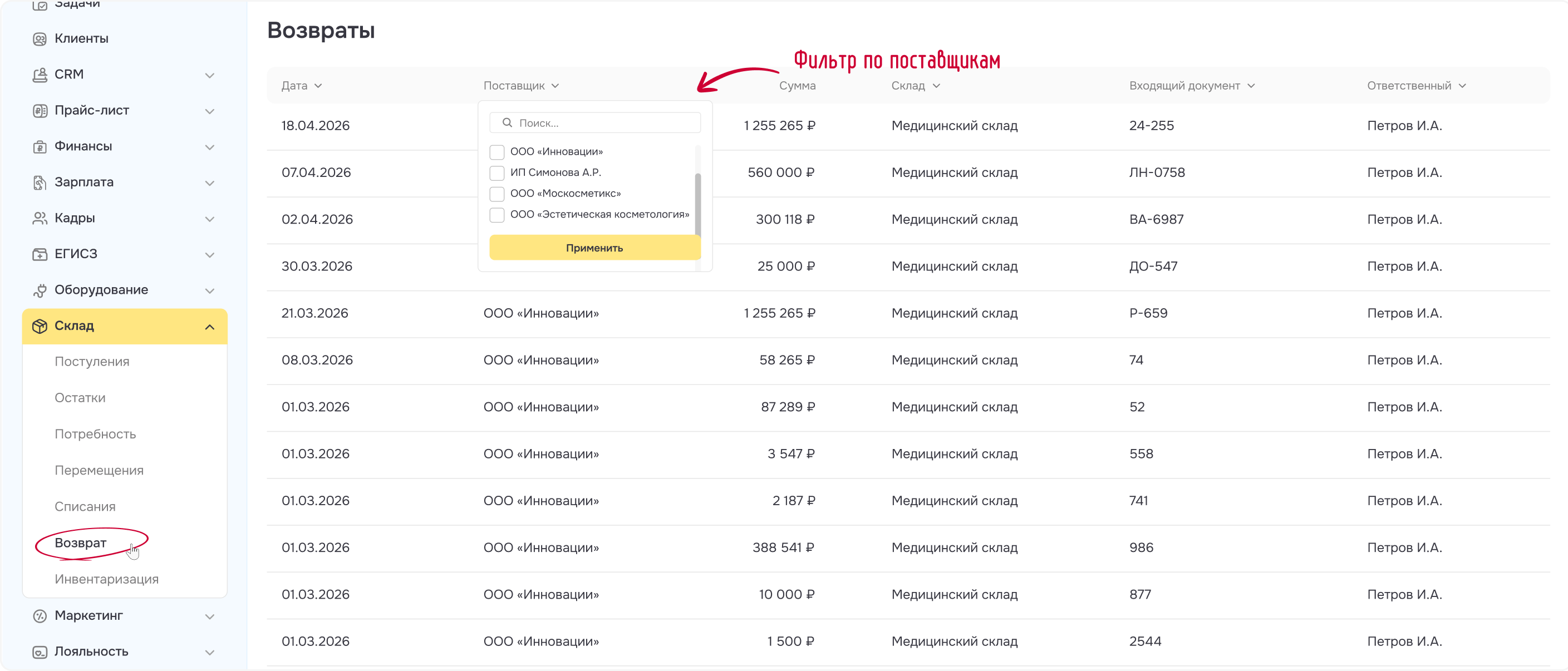The image size is (1568, 671).
Task: Click the date cell 21.03.2026
Action: coord(314,313)
